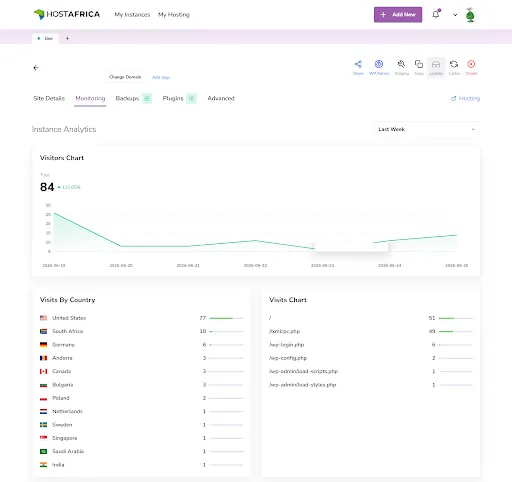Click the Andorra flag icon
Image resolution: width=512 pixels, height=482 pixels.
point(43,358)
